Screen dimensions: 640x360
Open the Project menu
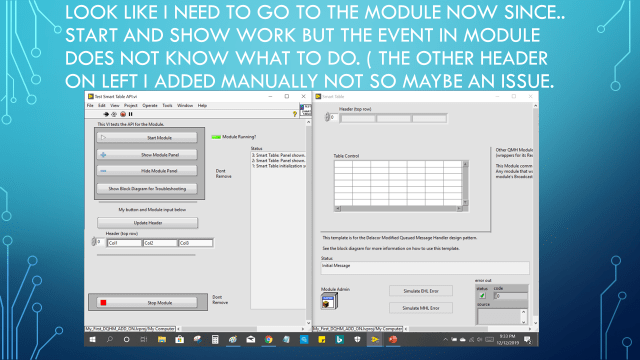[x=131, y=106]
